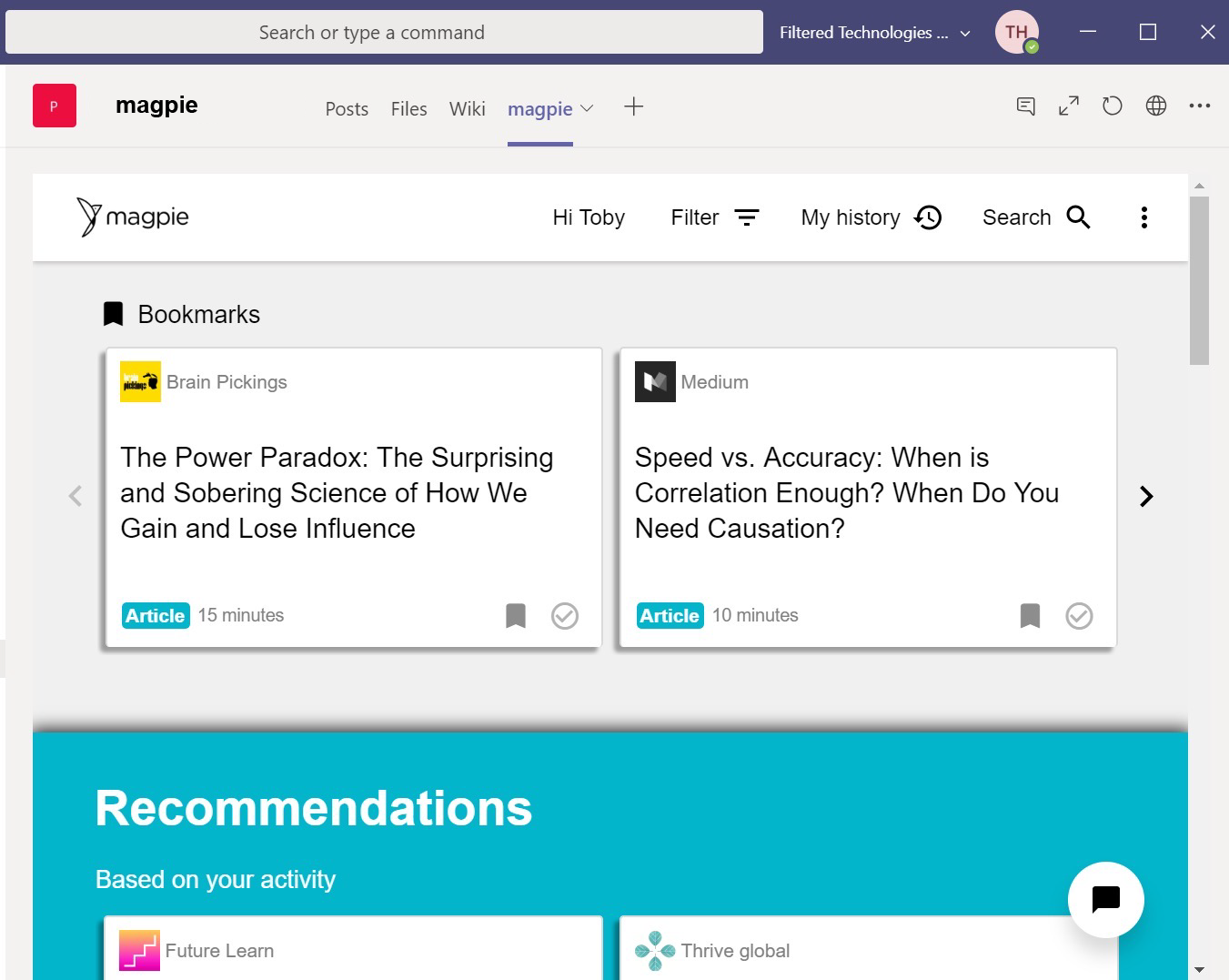Expand the magpie tab dropdown arrow
The height and width of the screenshot is (980, 1229).
click(x=587, y=108)
